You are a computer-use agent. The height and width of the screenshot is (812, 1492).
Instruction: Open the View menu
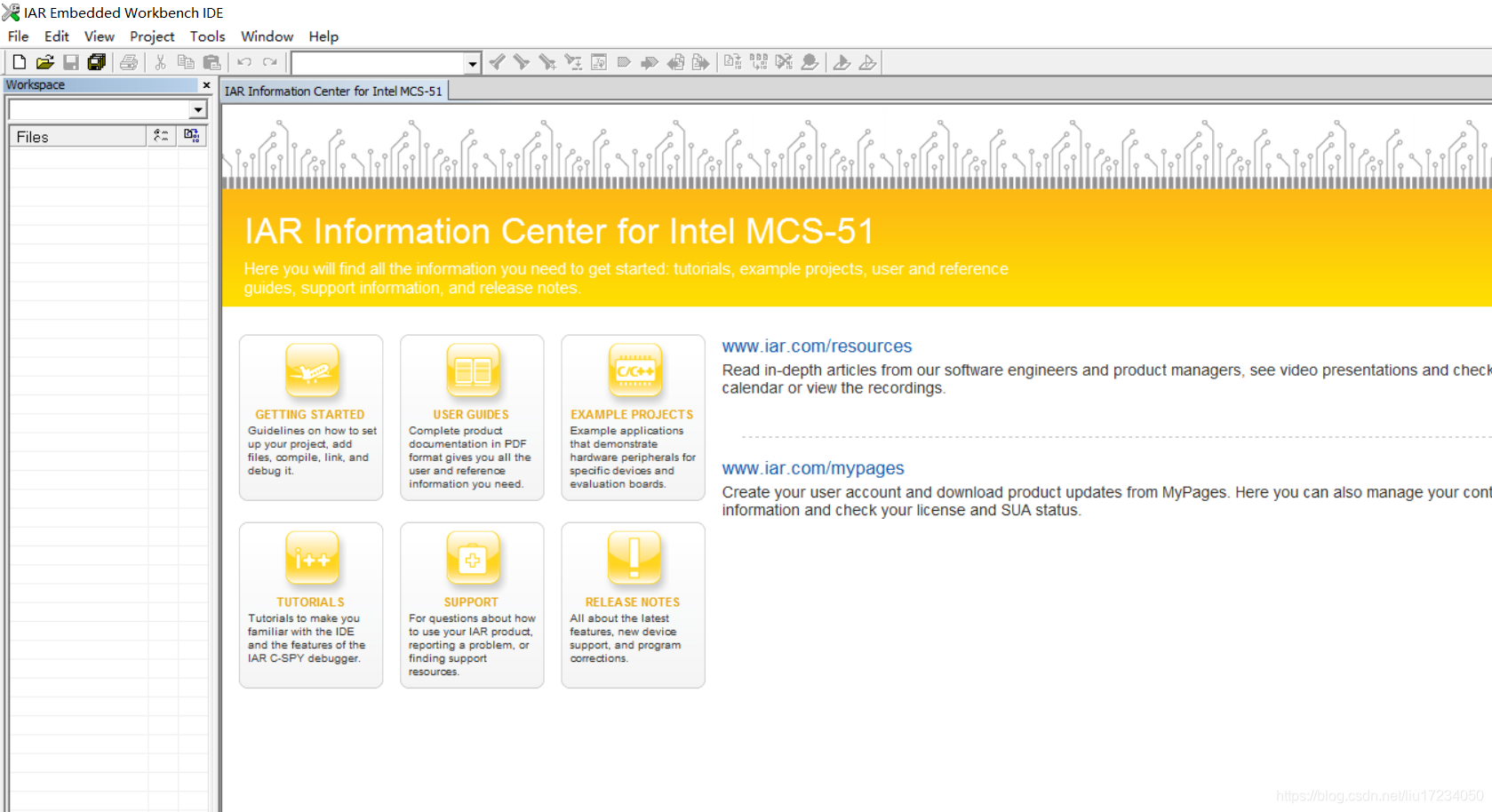tap(100, 36)
